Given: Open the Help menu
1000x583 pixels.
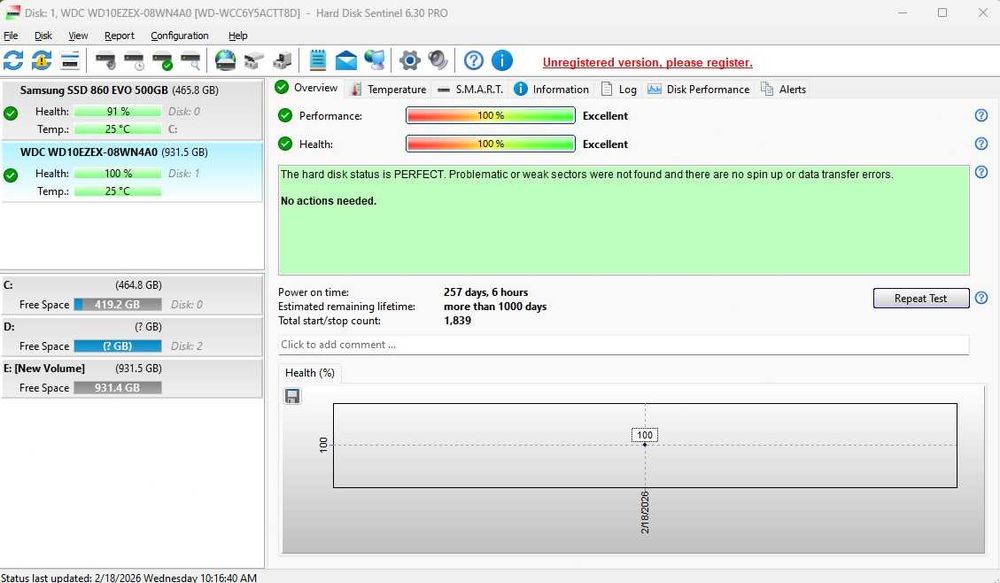Looking at the screenshot, I should 238,36.
